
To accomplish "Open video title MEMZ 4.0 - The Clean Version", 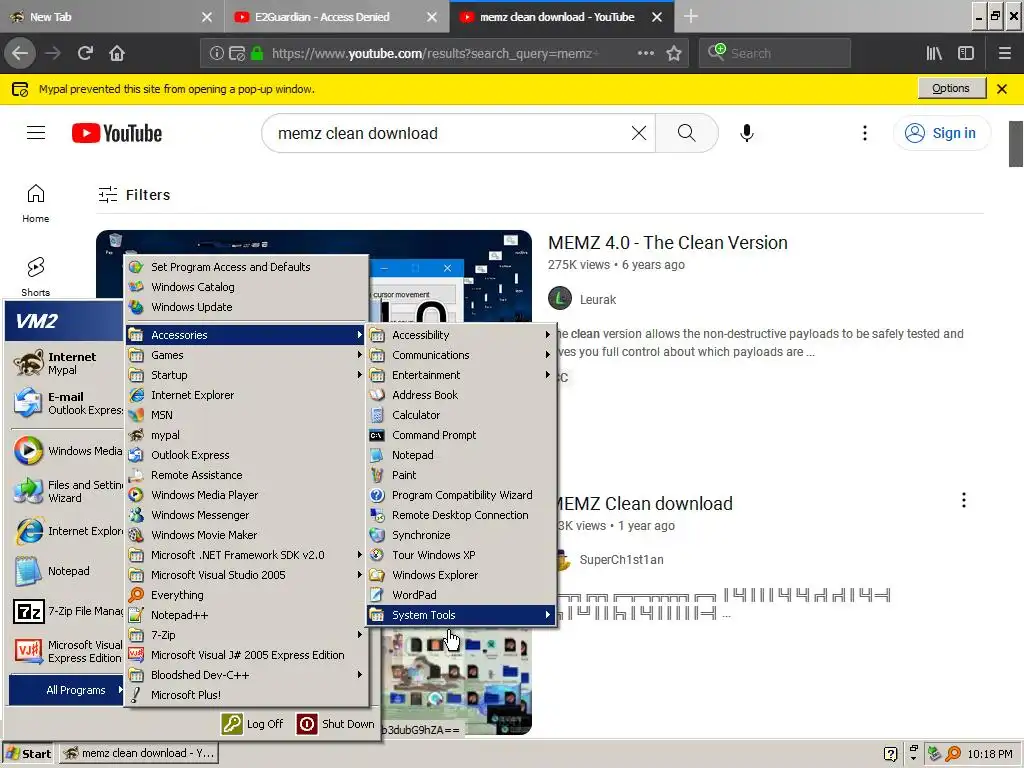I will [667, 243].
